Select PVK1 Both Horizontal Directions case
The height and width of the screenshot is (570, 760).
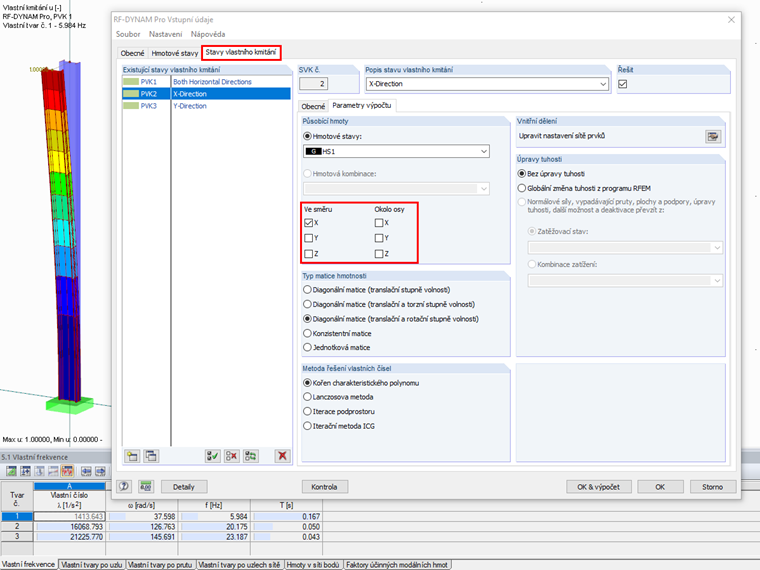coord(206,82)
